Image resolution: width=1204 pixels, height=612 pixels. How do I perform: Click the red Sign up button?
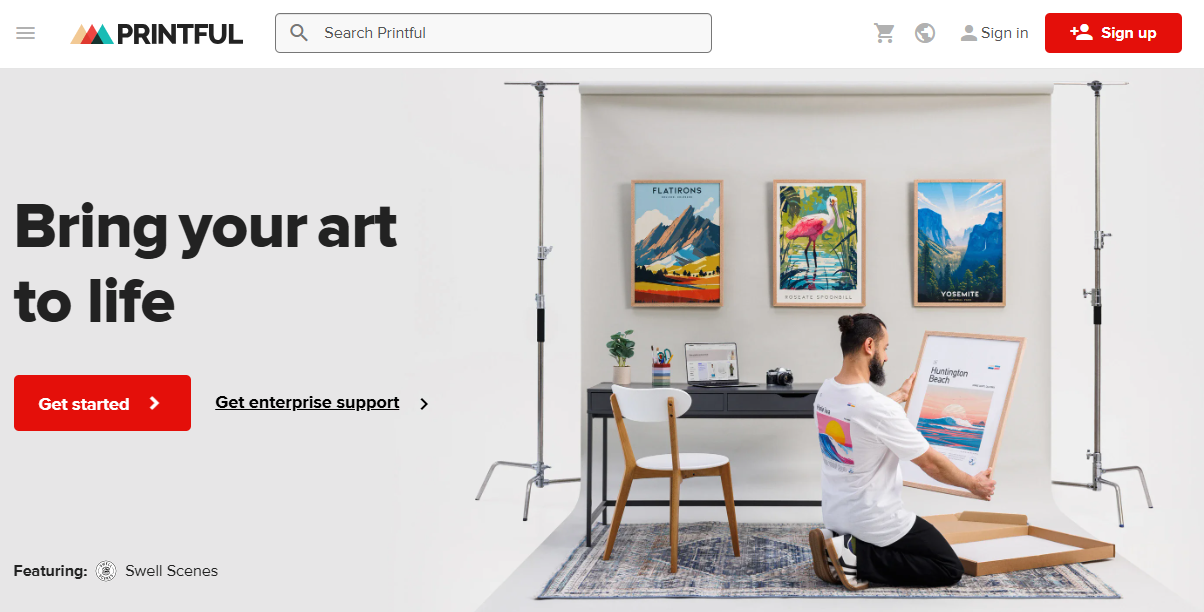(1113, 33)
